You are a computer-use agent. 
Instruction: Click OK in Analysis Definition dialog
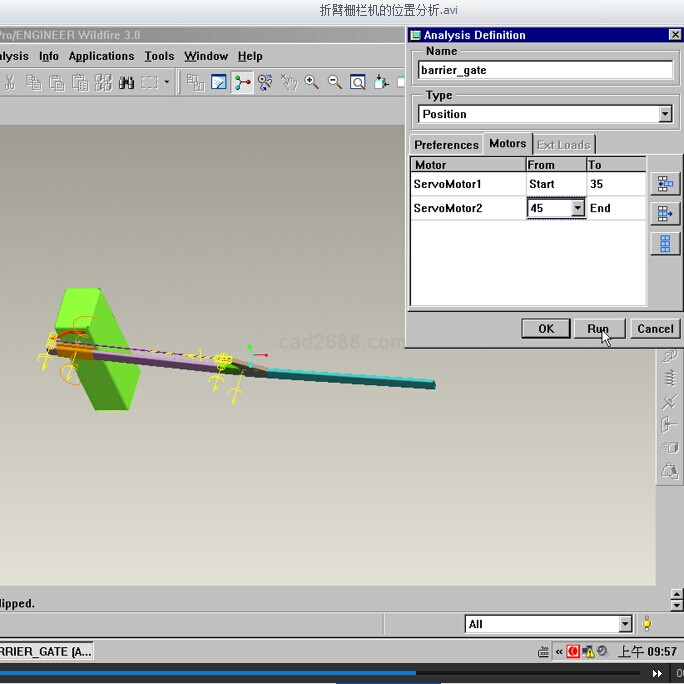point(546,328)
